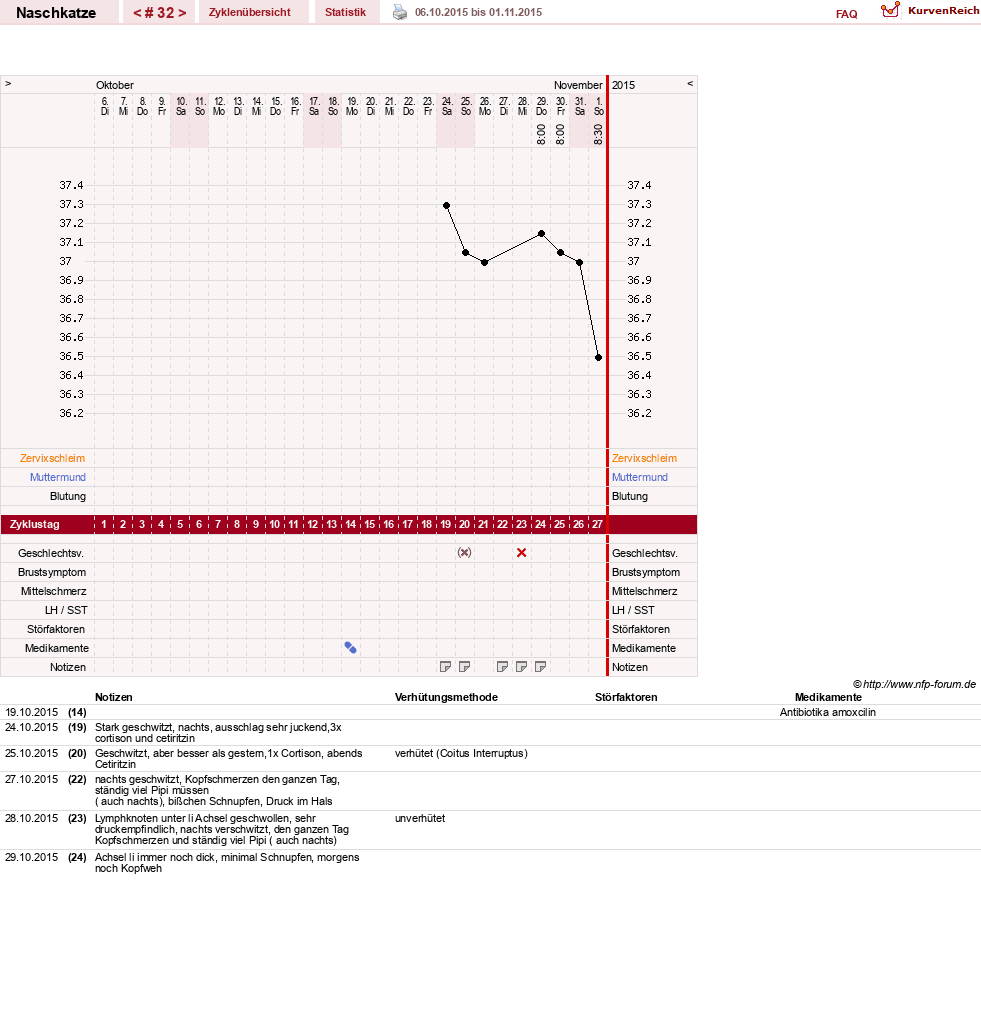Click Zyklustag 1 in the red bar
Screen dimensions: 981x1015
104,524
